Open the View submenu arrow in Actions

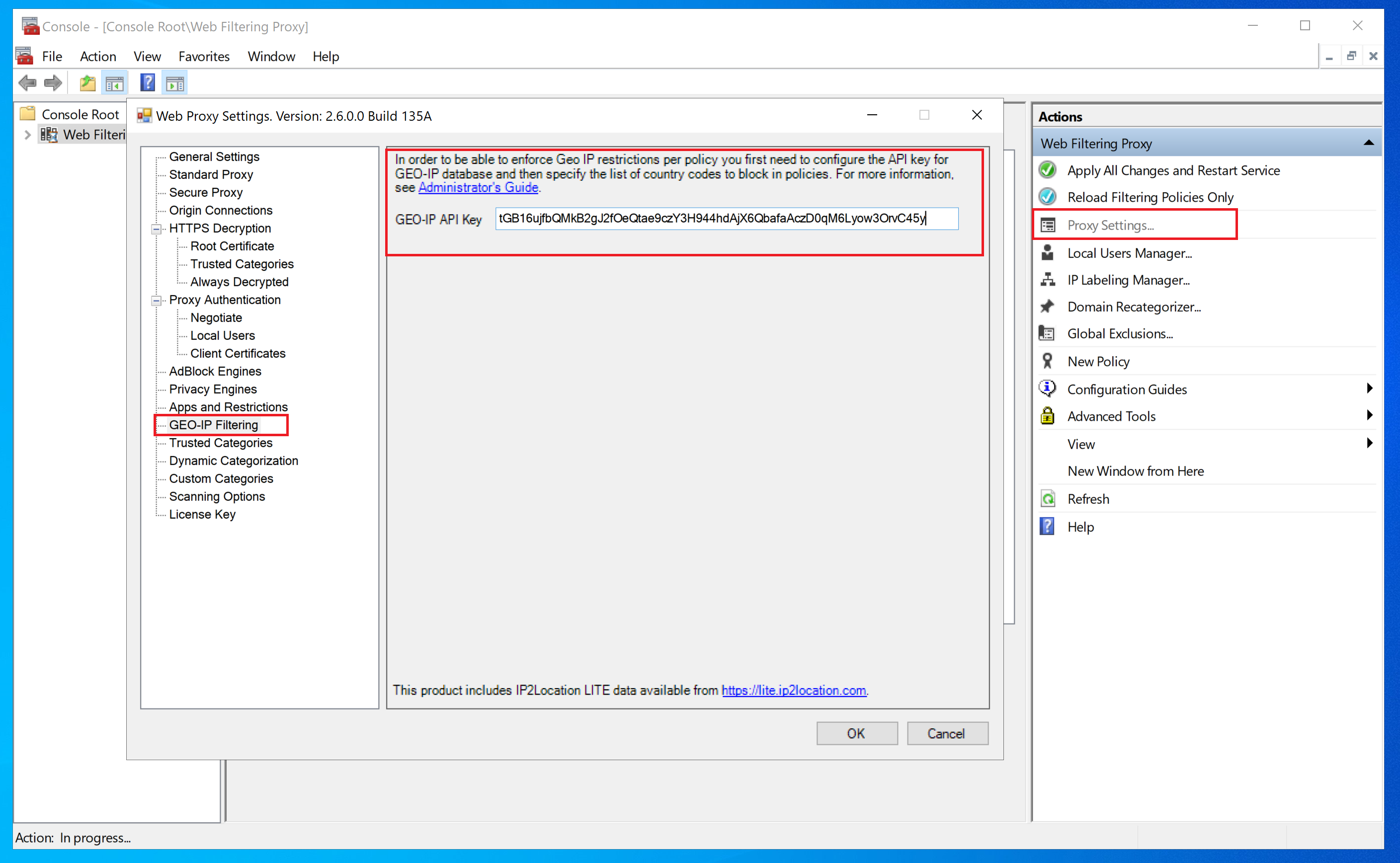tap(1369, 444)
